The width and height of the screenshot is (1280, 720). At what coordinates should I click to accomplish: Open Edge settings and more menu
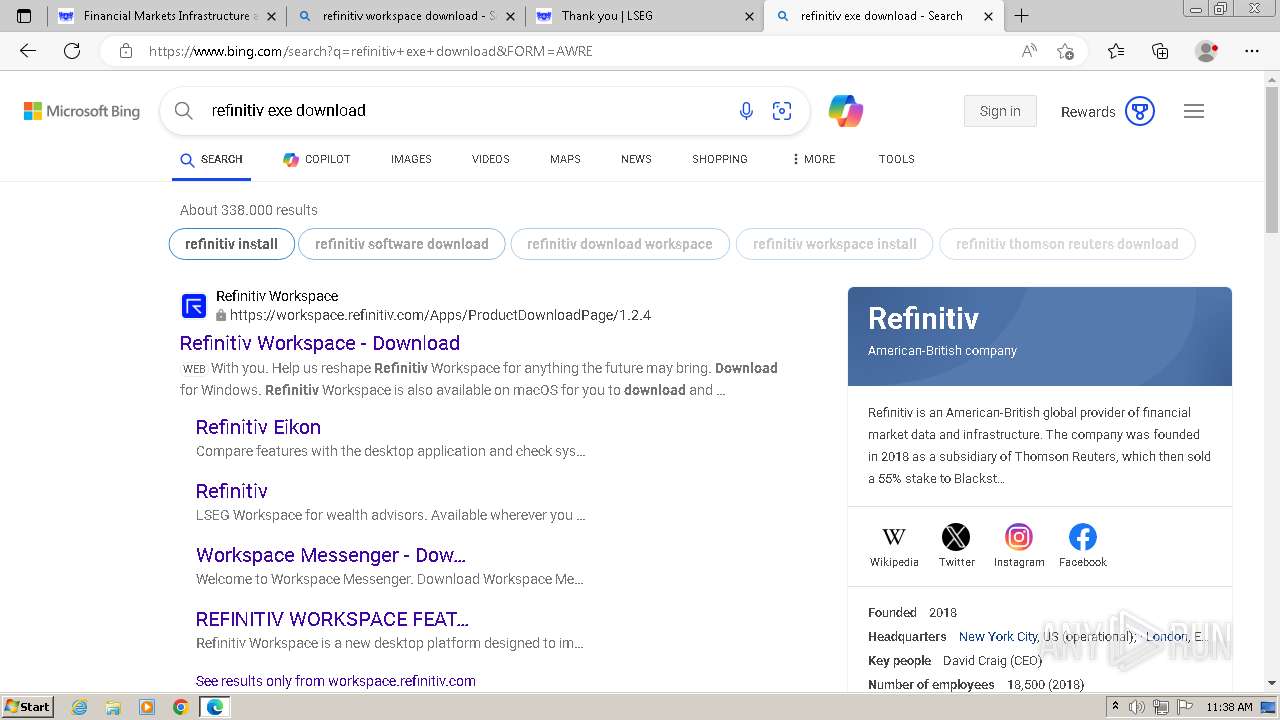click(1252, 51)
